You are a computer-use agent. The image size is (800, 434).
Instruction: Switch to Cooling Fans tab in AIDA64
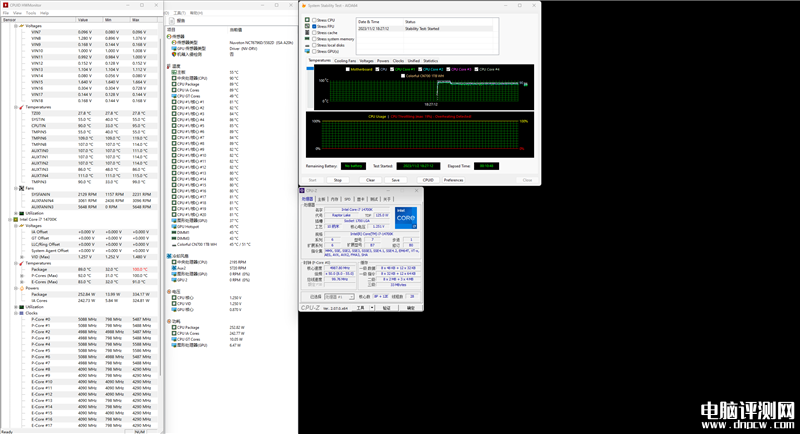pyautogui.click(x=345, y=61)
